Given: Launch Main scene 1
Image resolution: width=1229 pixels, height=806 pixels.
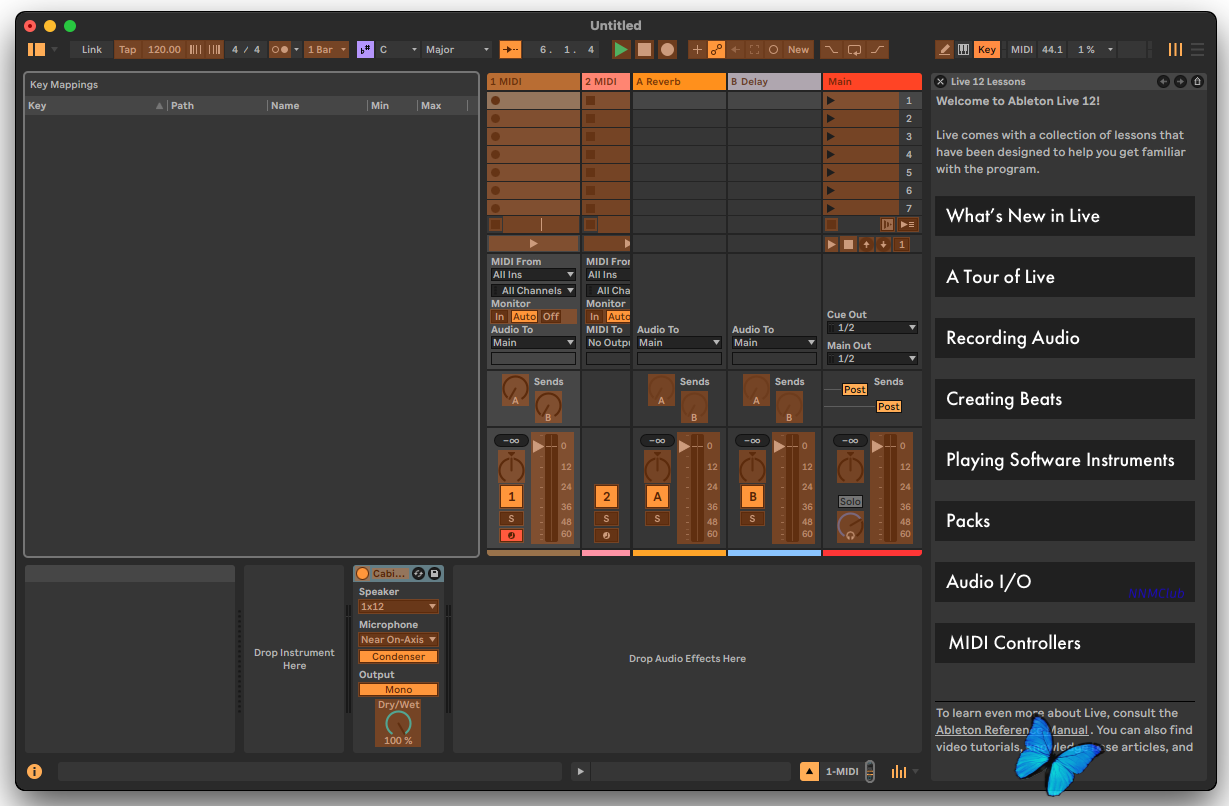Looking at the screenshot, I should coord(830,100).
